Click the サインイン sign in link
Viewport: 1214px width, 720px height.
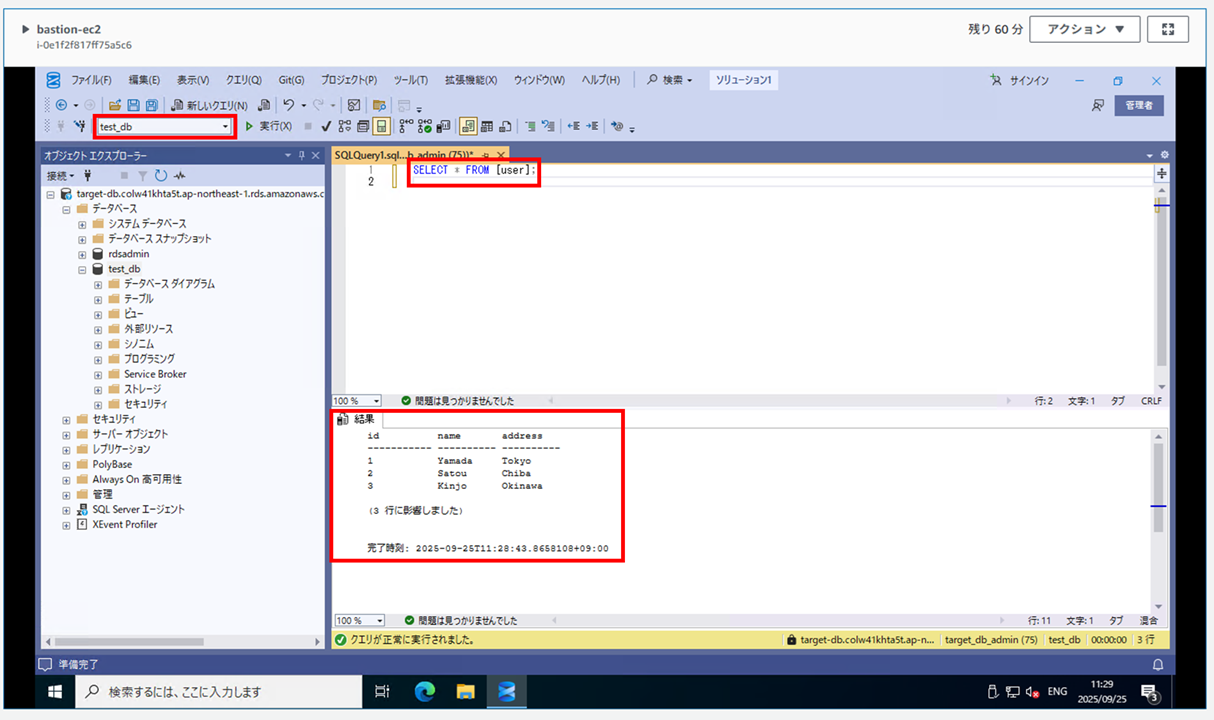pyautogui.click(x=1019, y=80)
